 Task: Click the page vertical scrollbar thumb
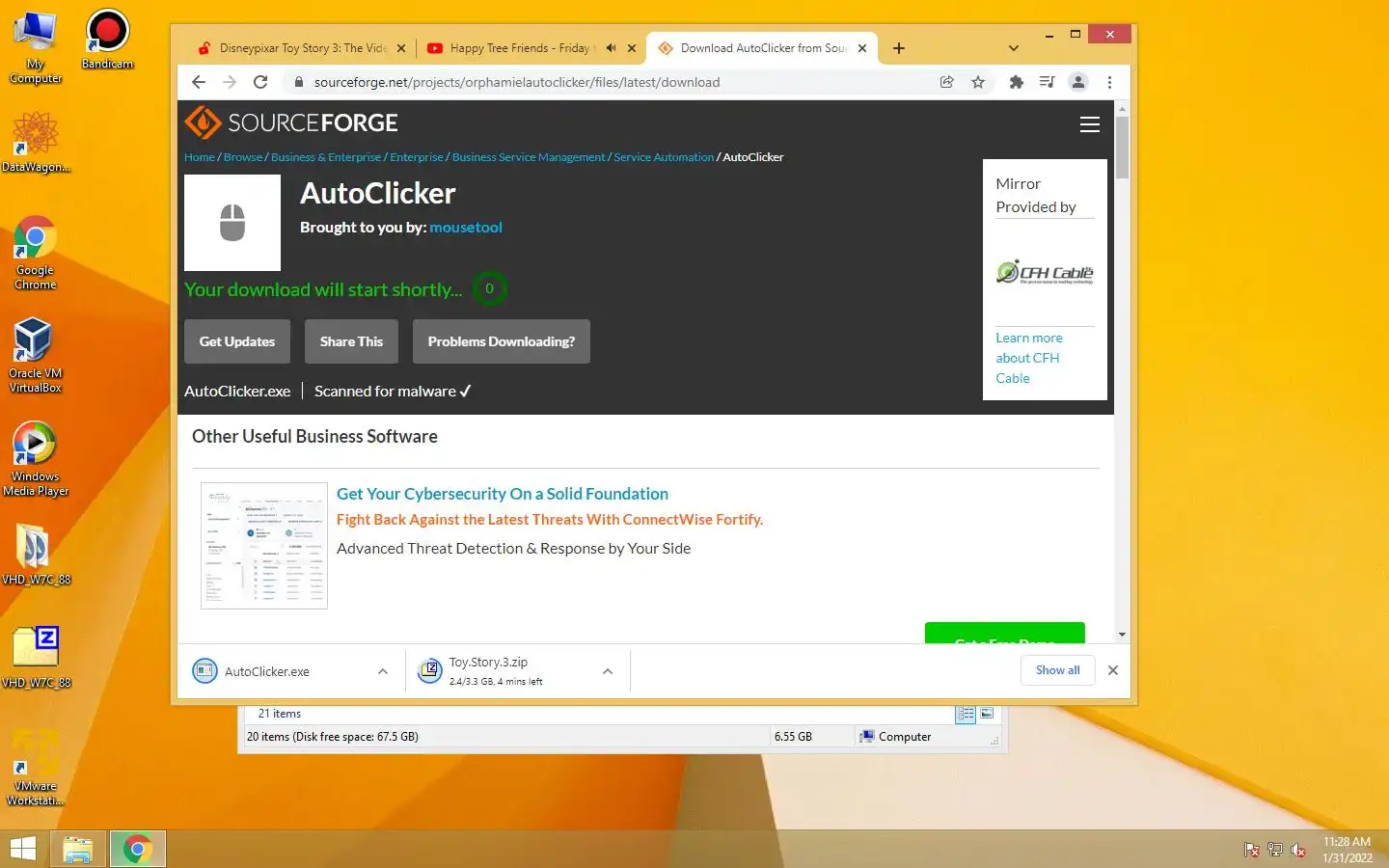pyautogui.click(x=1122, y=147)
